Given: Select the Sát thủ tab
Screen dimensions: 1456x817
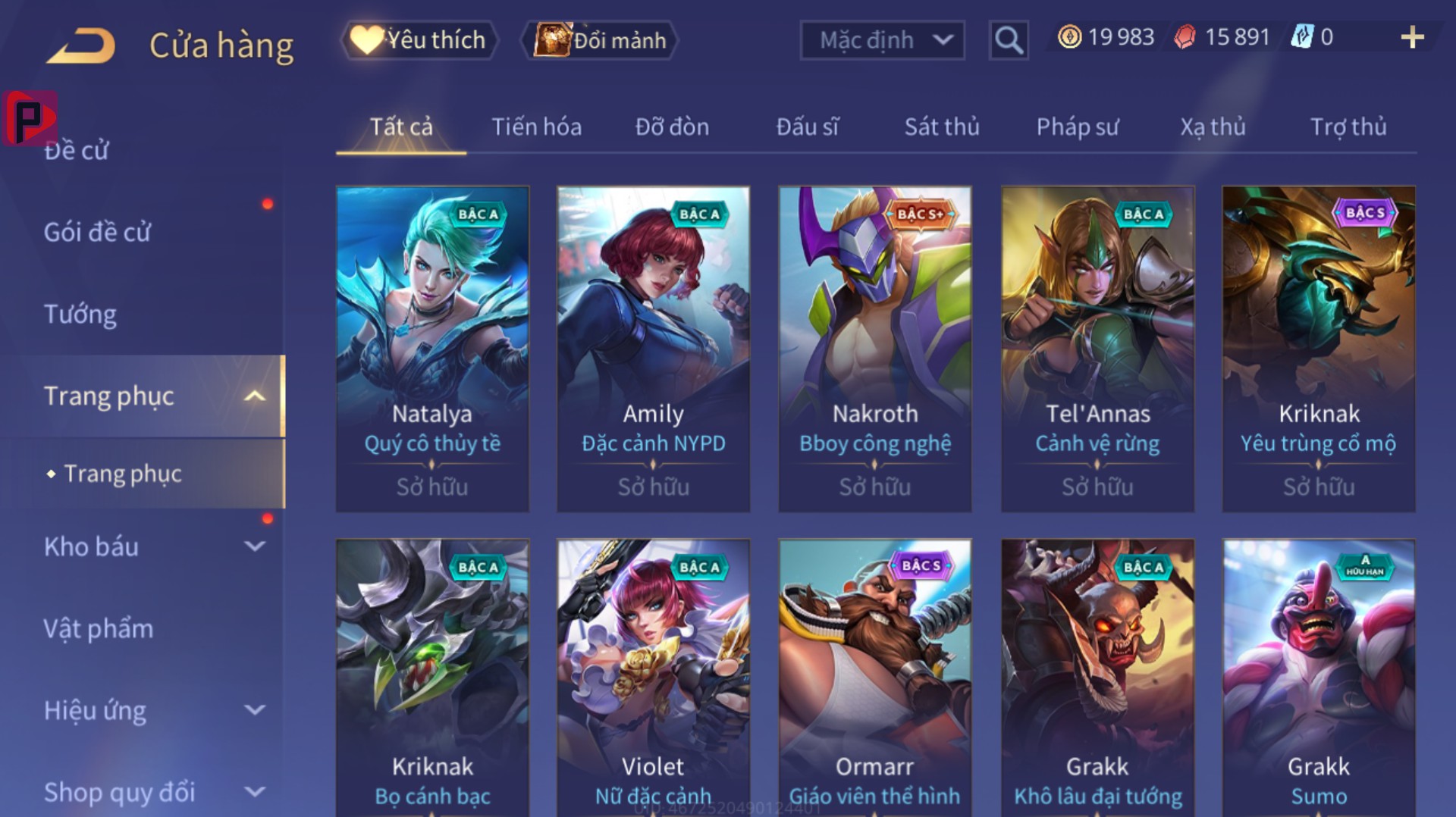Looking at the screenshot, I should point(942,127).
